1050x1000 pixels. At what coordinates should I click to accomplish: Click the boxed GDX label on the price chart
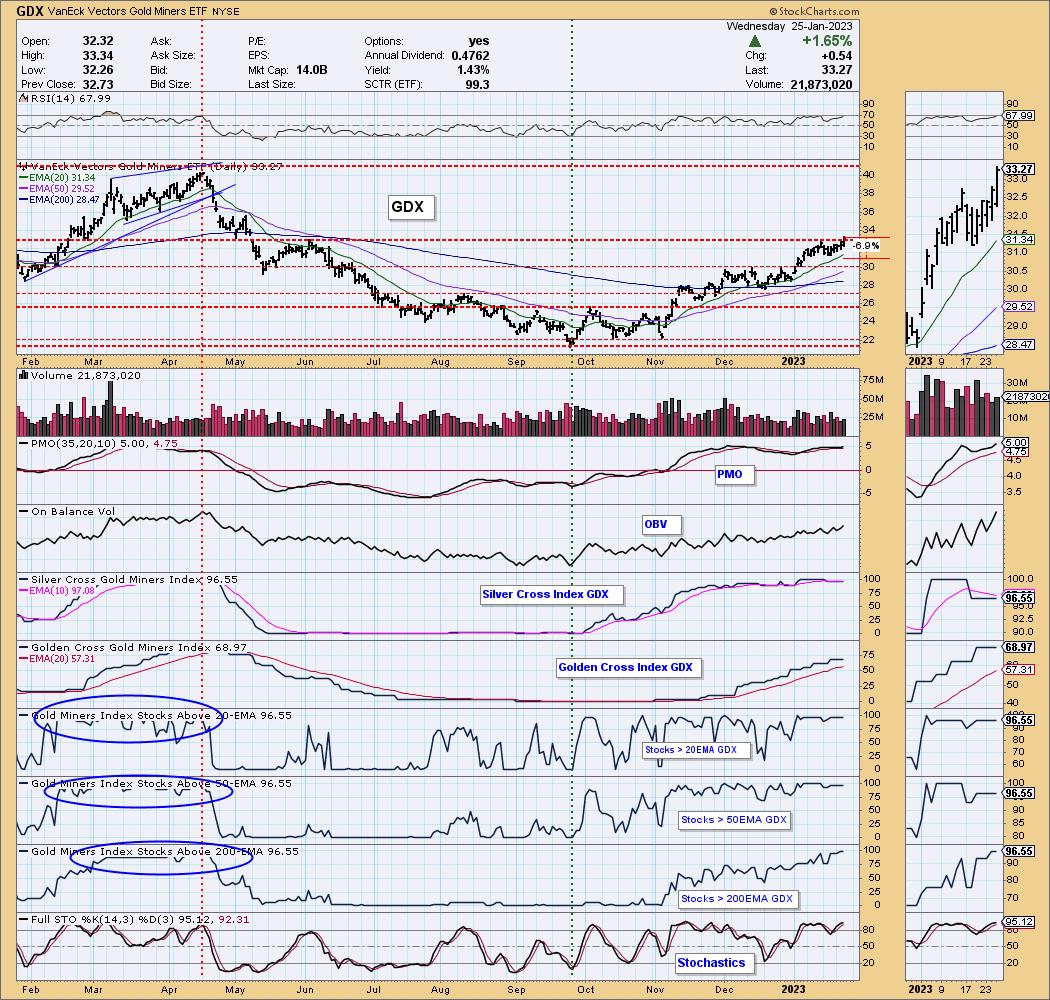407,207
